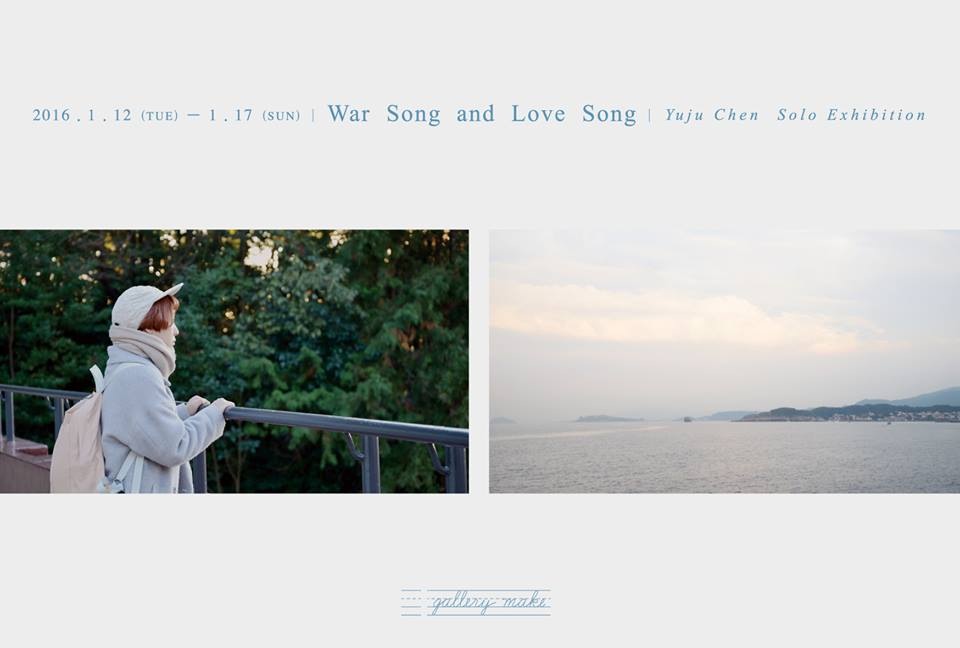Screen dimensions: 960x648
Task: Select the end date 1 . 17
Action: coord(231,115)
